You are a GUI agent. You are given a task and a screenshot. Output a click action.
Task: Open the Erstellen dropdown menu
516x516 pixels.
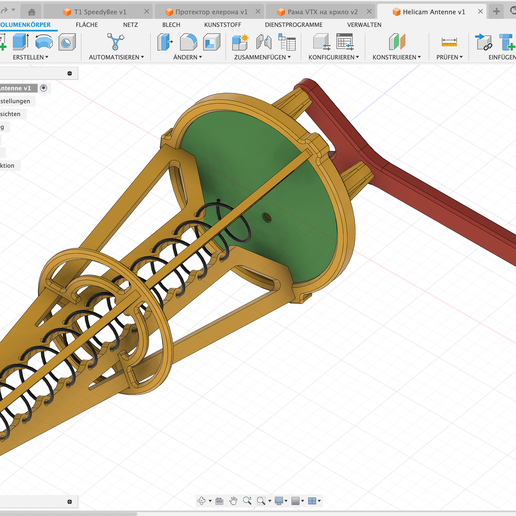click(30, 57)
